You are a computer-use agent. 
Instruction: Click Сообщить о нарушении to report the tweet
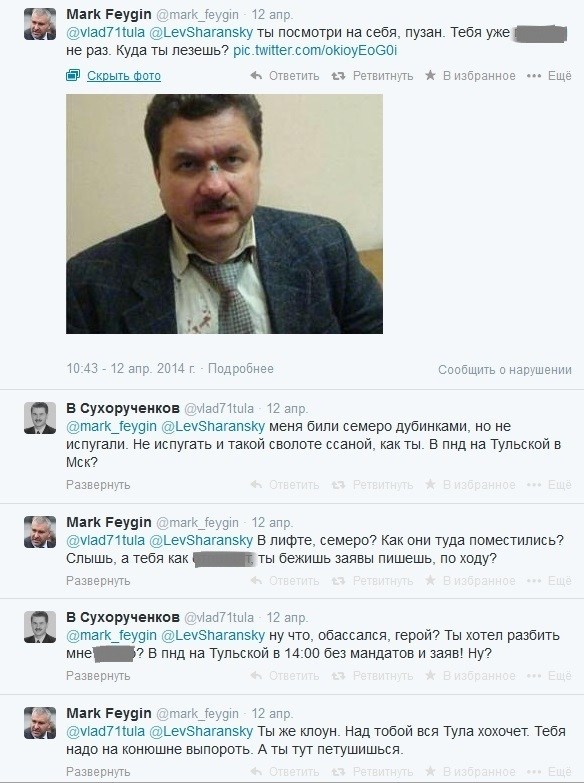[505, 370]
